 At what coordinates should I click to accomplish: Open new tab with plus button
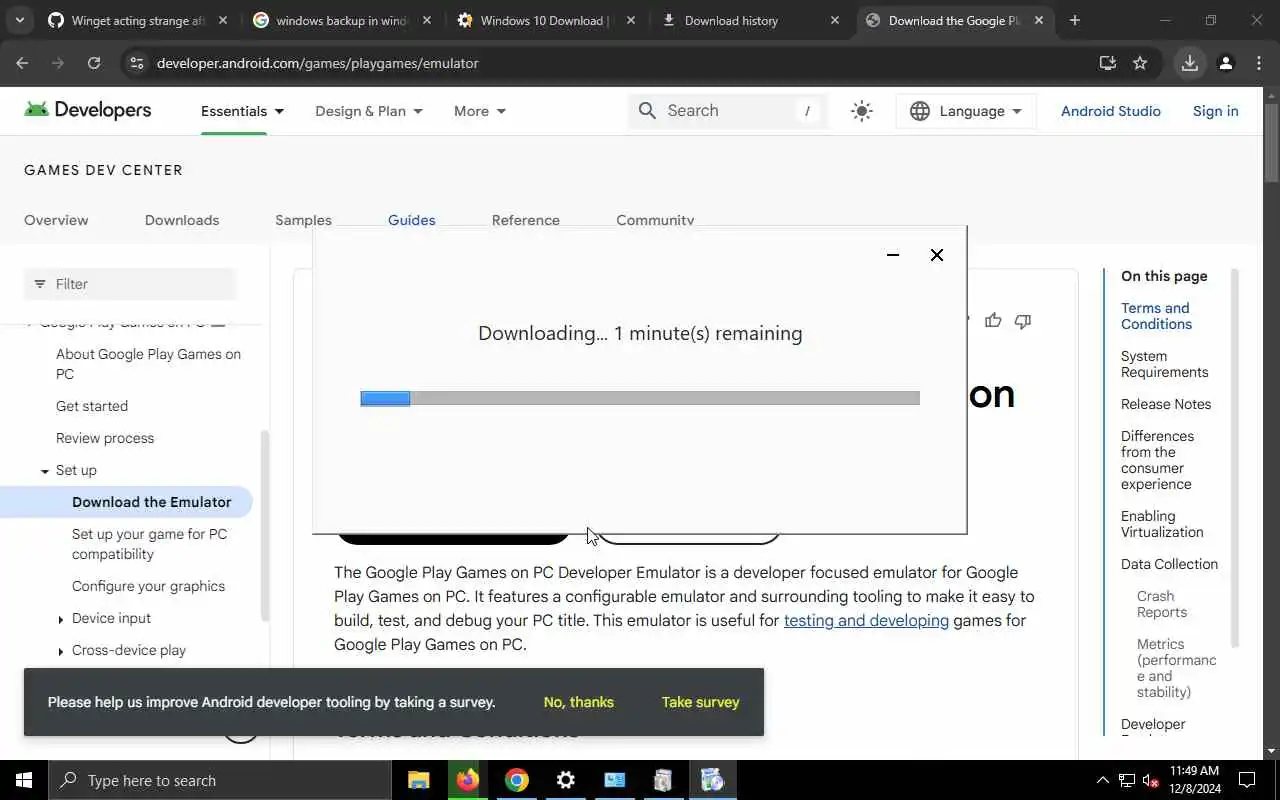(x=1075, y=20)
